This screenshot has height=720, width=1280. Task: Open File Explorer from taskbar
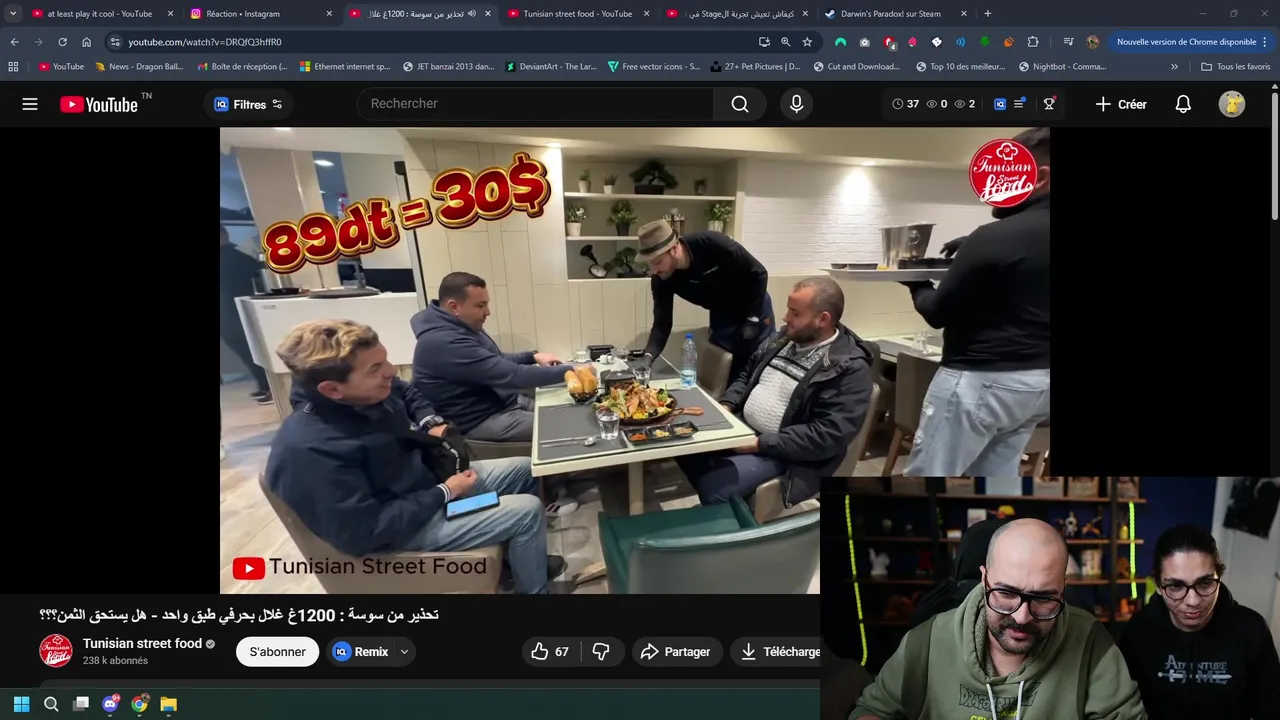(169, 704)
